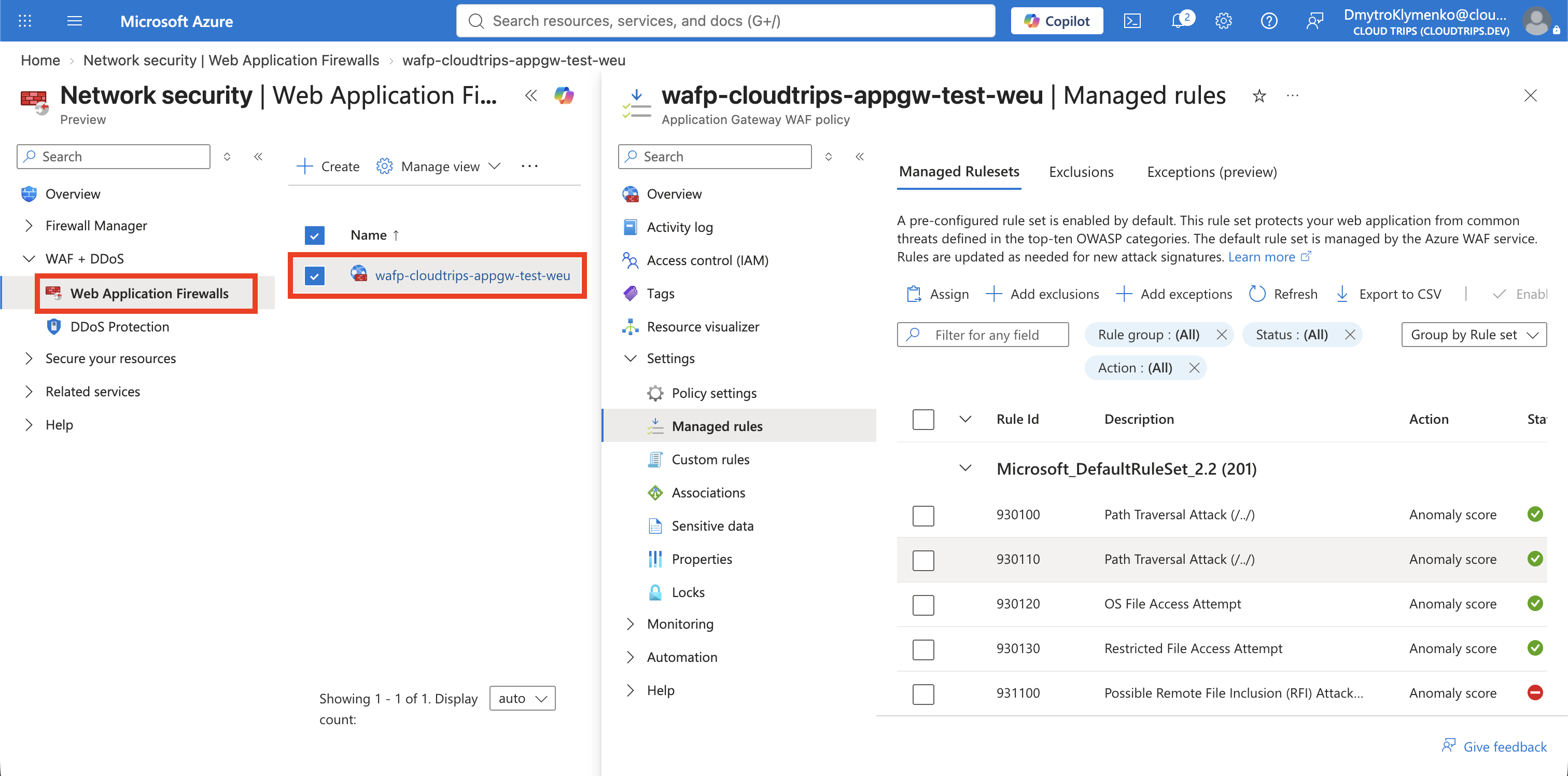Click the Give feedback link

[x=1494, y=747]
